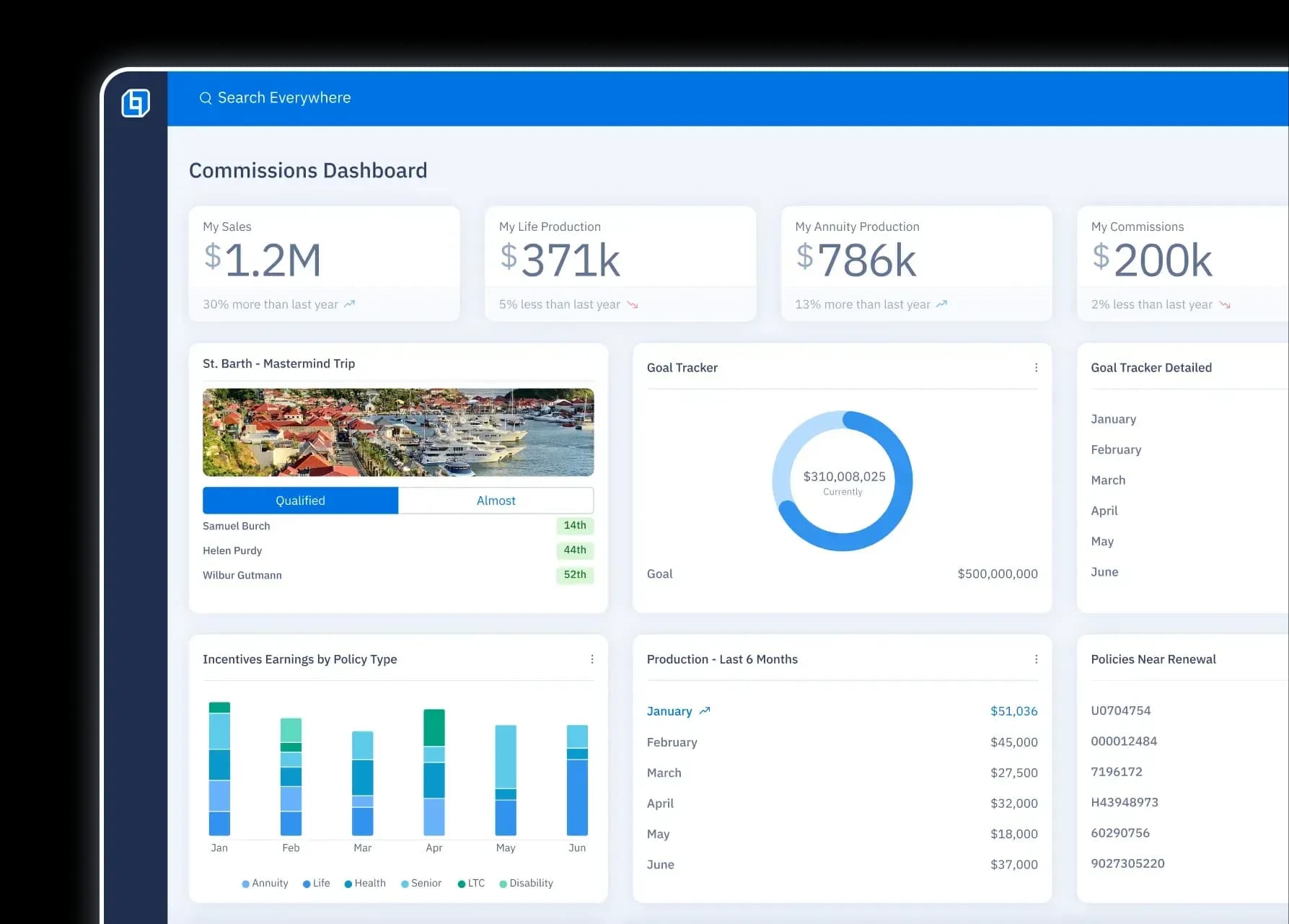This screenshot has height=924, width=1289.
Task: Expand the March row in Goal Tracker Detailed
Action: (1108, 480)
